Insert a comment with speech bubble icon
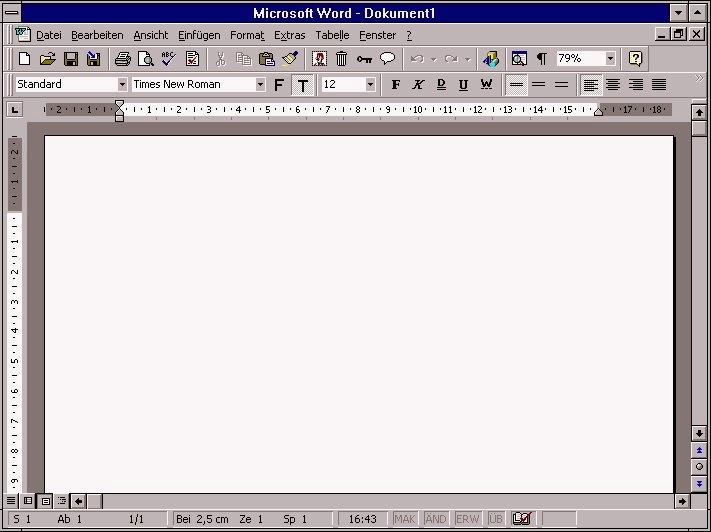 387,59
